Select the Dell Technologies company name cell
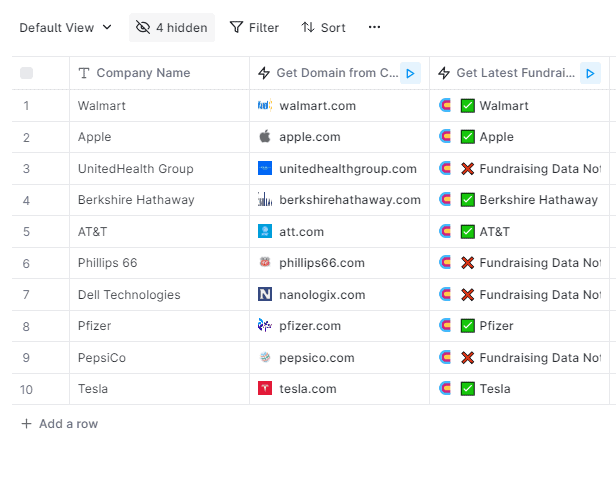 tap(129, 295)
